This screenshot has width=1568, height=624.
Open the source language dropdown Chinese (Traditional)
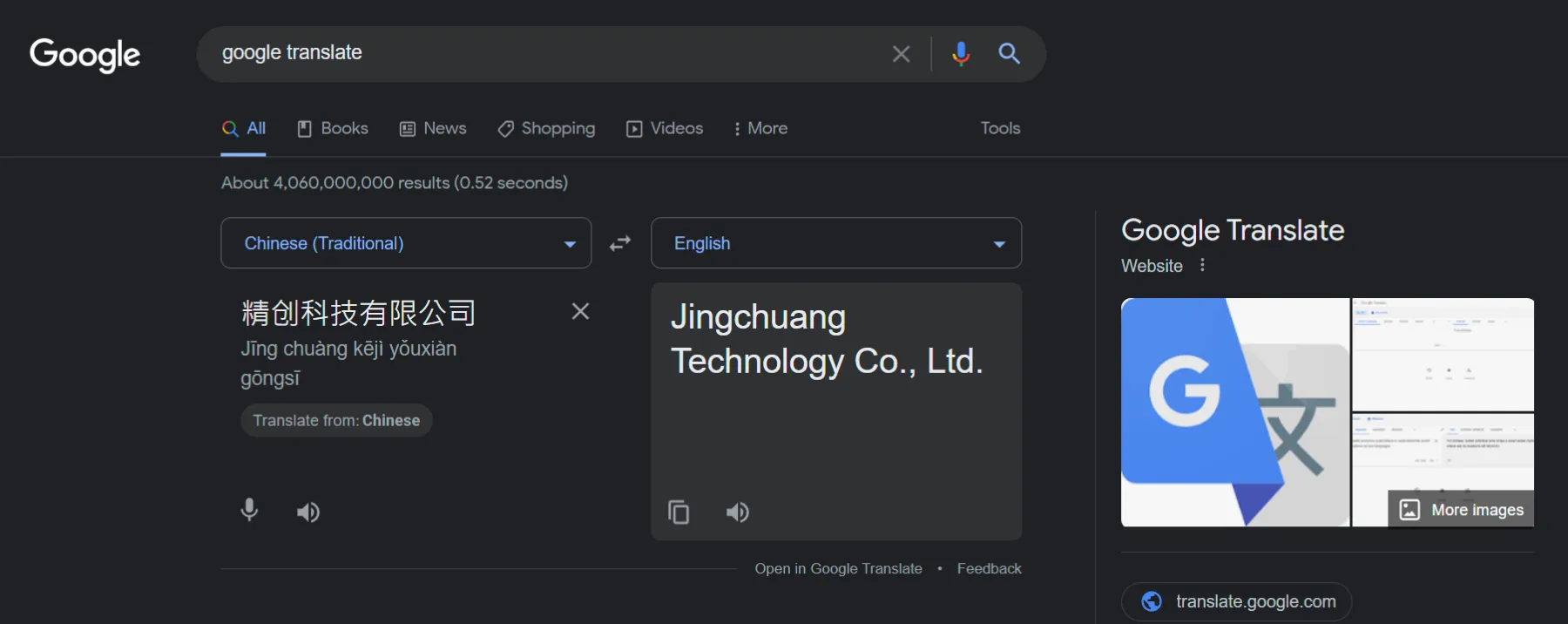(x=406, y=243)
